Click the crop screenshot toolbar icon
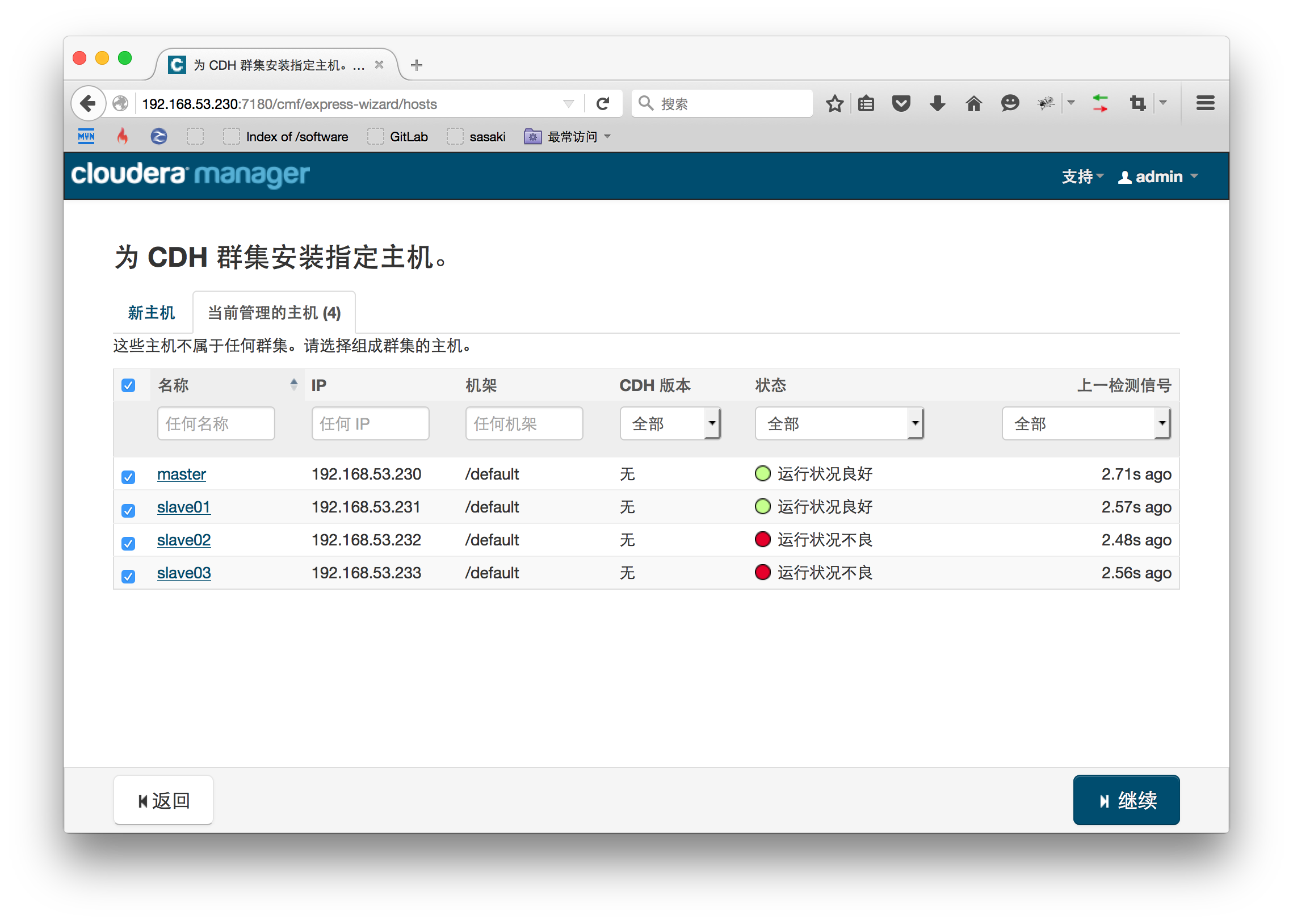The height and width of the screenshot is (924, 1293). (1137, 103)
